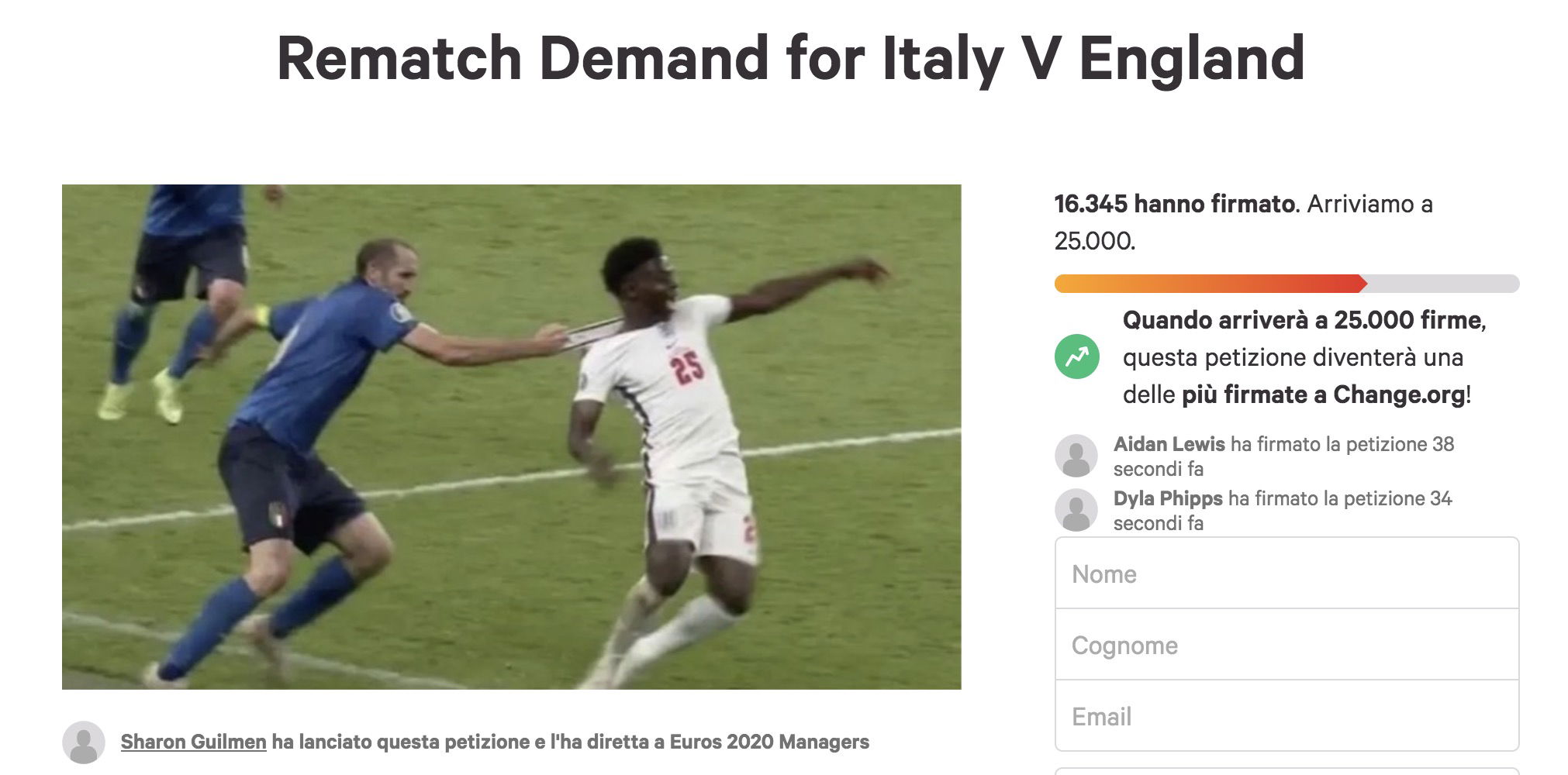Click the "più firmate a Change.org" text
This screenshot has height=775, width=1568.
coord(1323,395)
